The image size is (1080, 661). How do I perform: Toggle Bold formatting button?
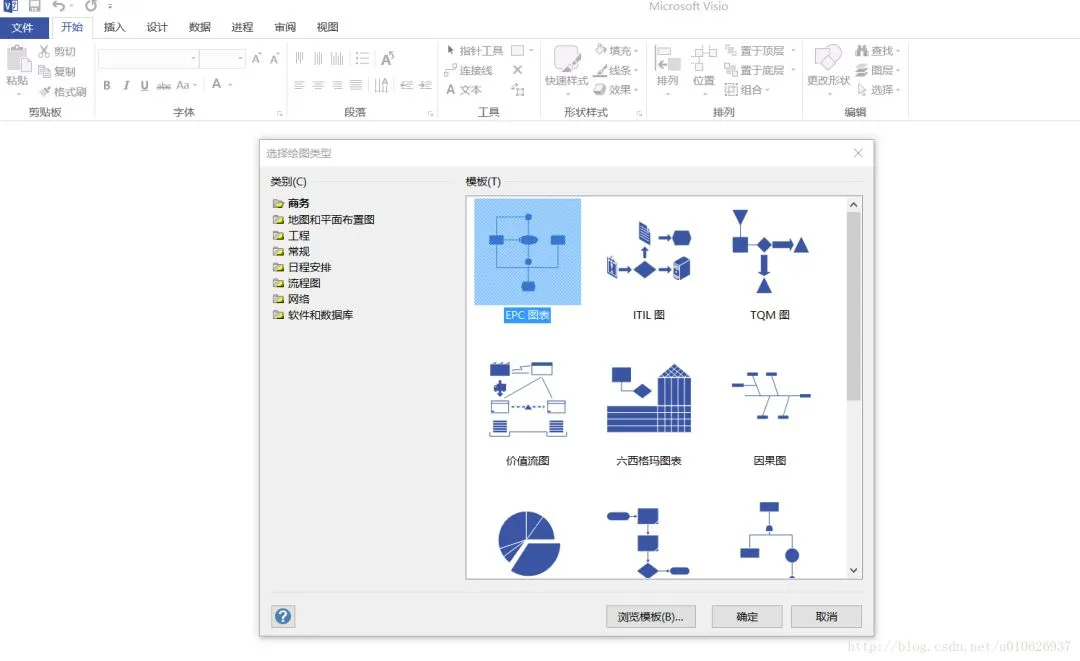[x=107, y=85]
